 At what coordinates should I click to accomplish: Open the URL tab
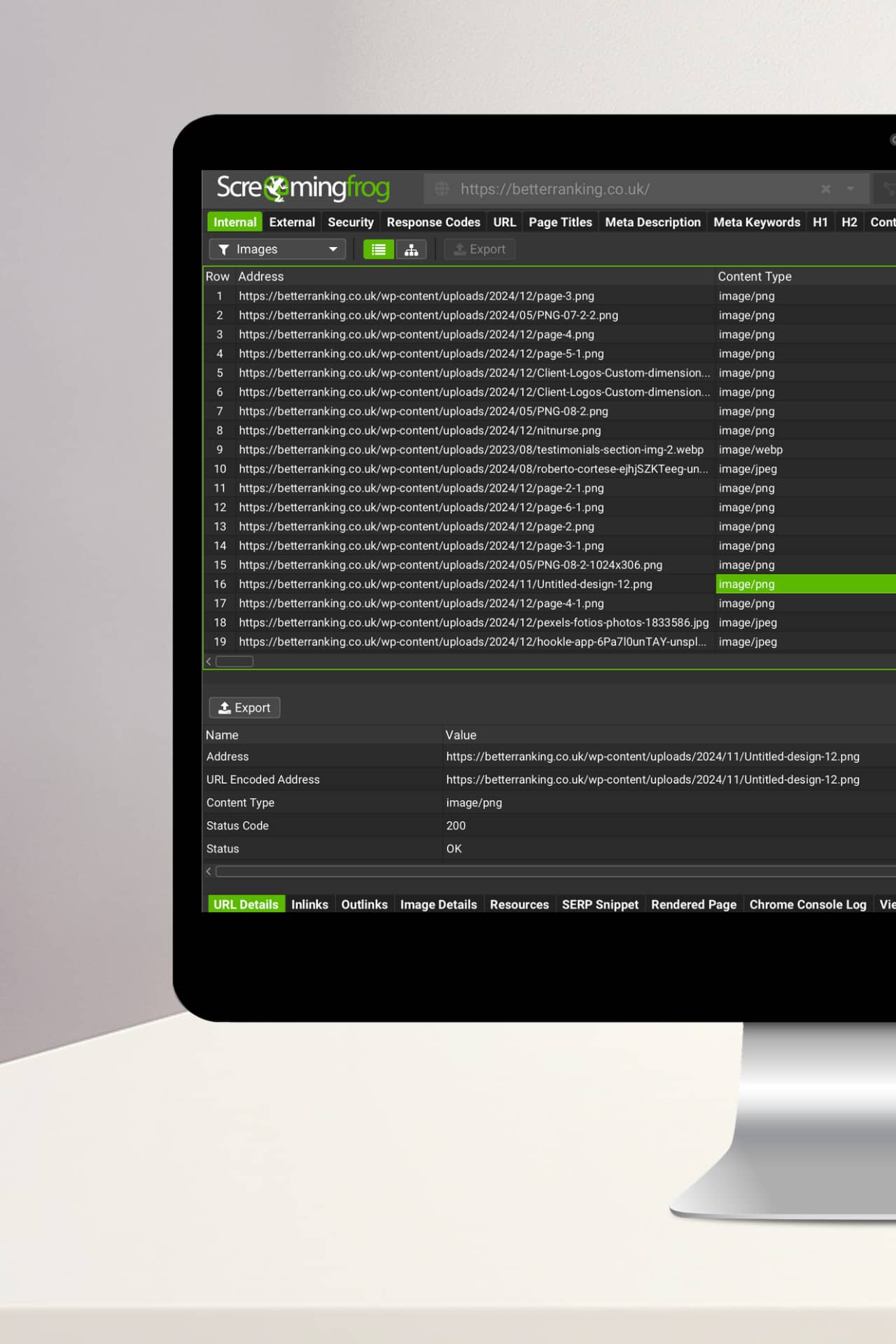coord(505,222)
